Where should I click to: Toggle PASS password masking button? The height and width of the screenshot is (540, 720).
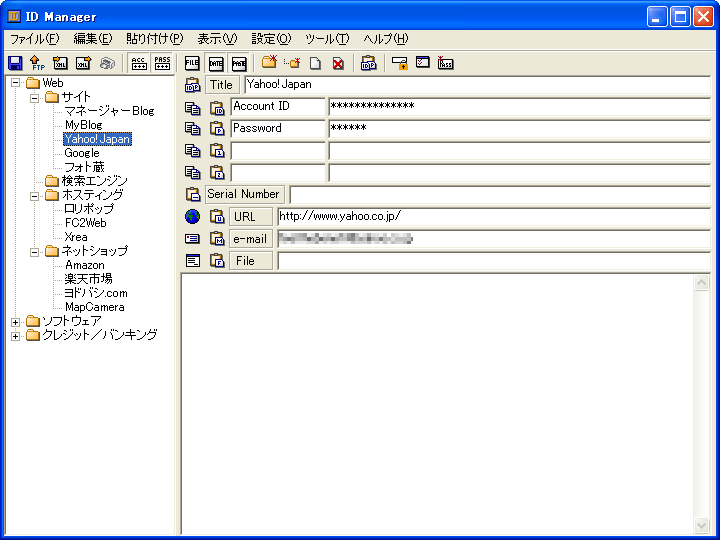pos(162,63)
